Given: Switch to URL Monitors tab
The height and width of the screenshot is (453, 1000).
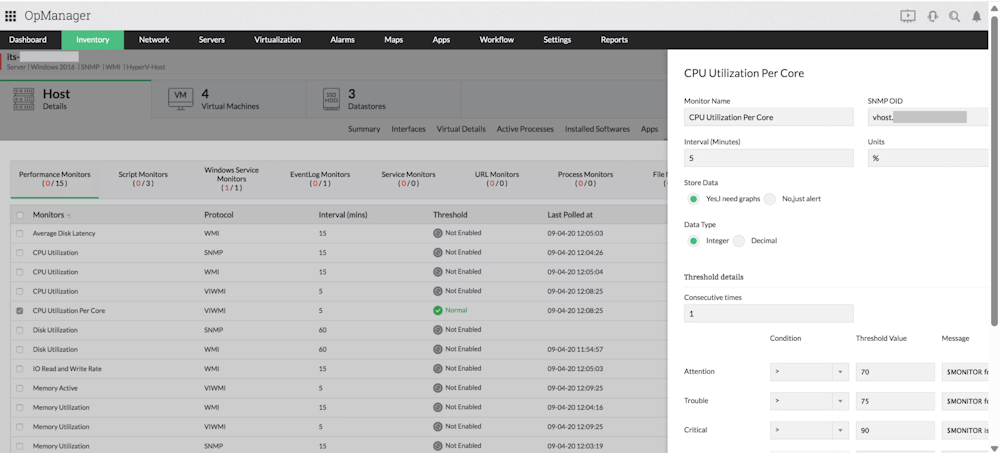Looking at the screenshot, I should [497, 179].
